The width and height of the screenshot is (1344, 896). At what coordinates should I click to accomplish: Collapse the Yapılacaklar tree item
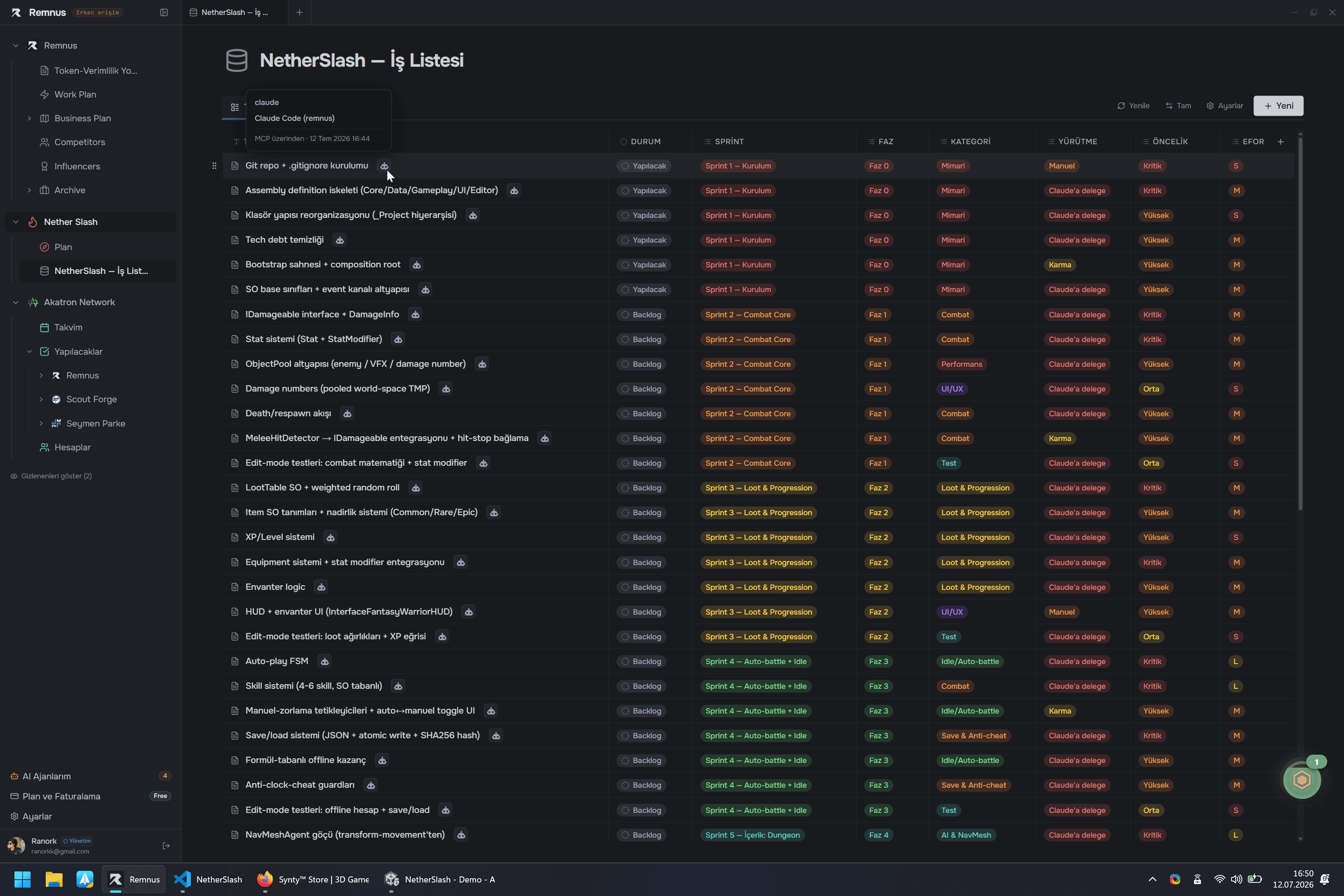coord(29,351)
